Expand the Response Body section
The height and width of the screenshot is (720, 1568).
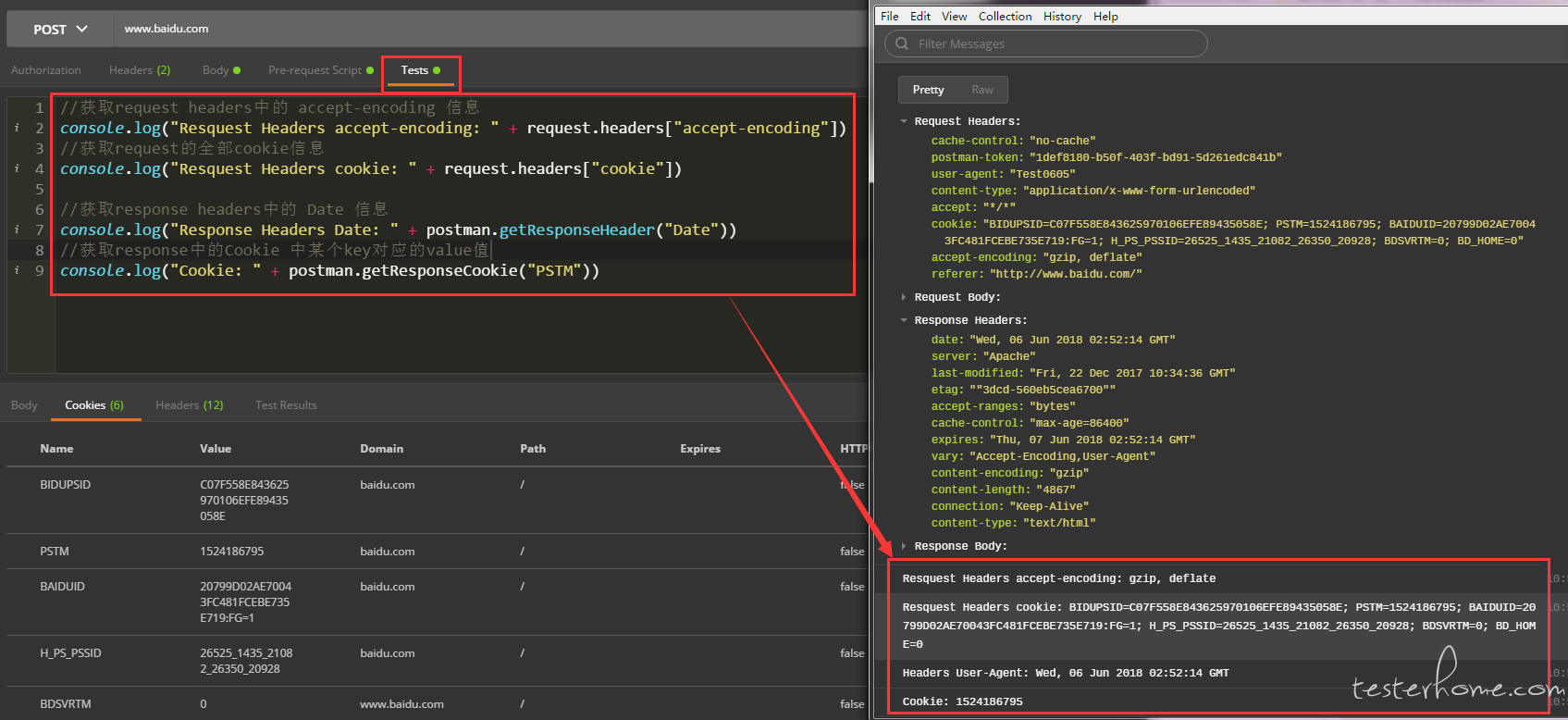[x=904, y=546]
